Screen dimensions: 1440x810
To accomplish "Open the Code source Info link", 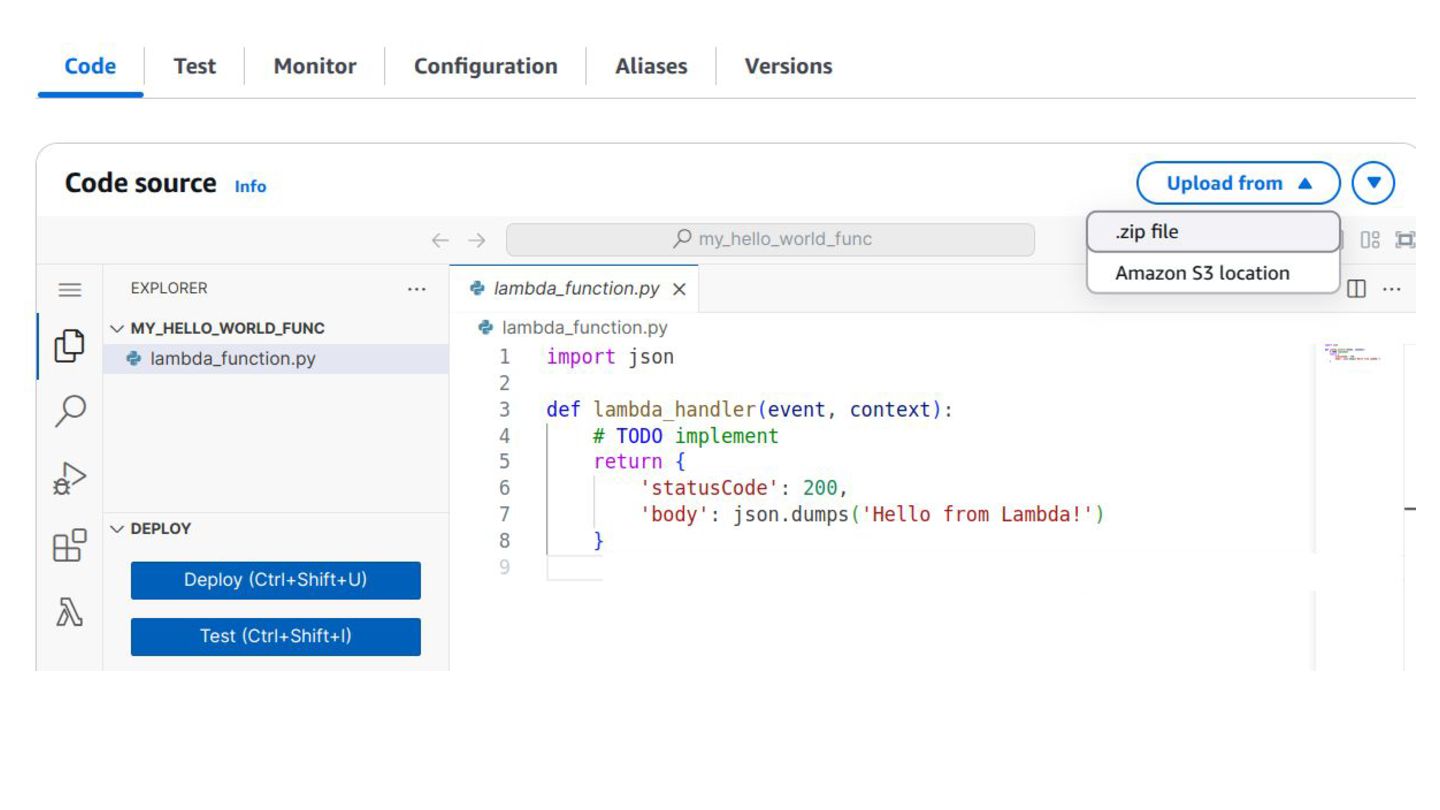I will [250, 186].
